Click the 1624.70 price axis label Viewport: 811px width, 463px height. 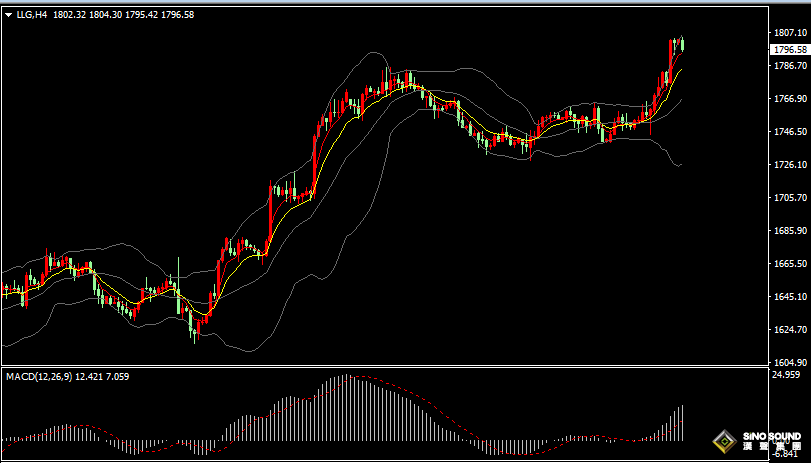click(789, 330)
